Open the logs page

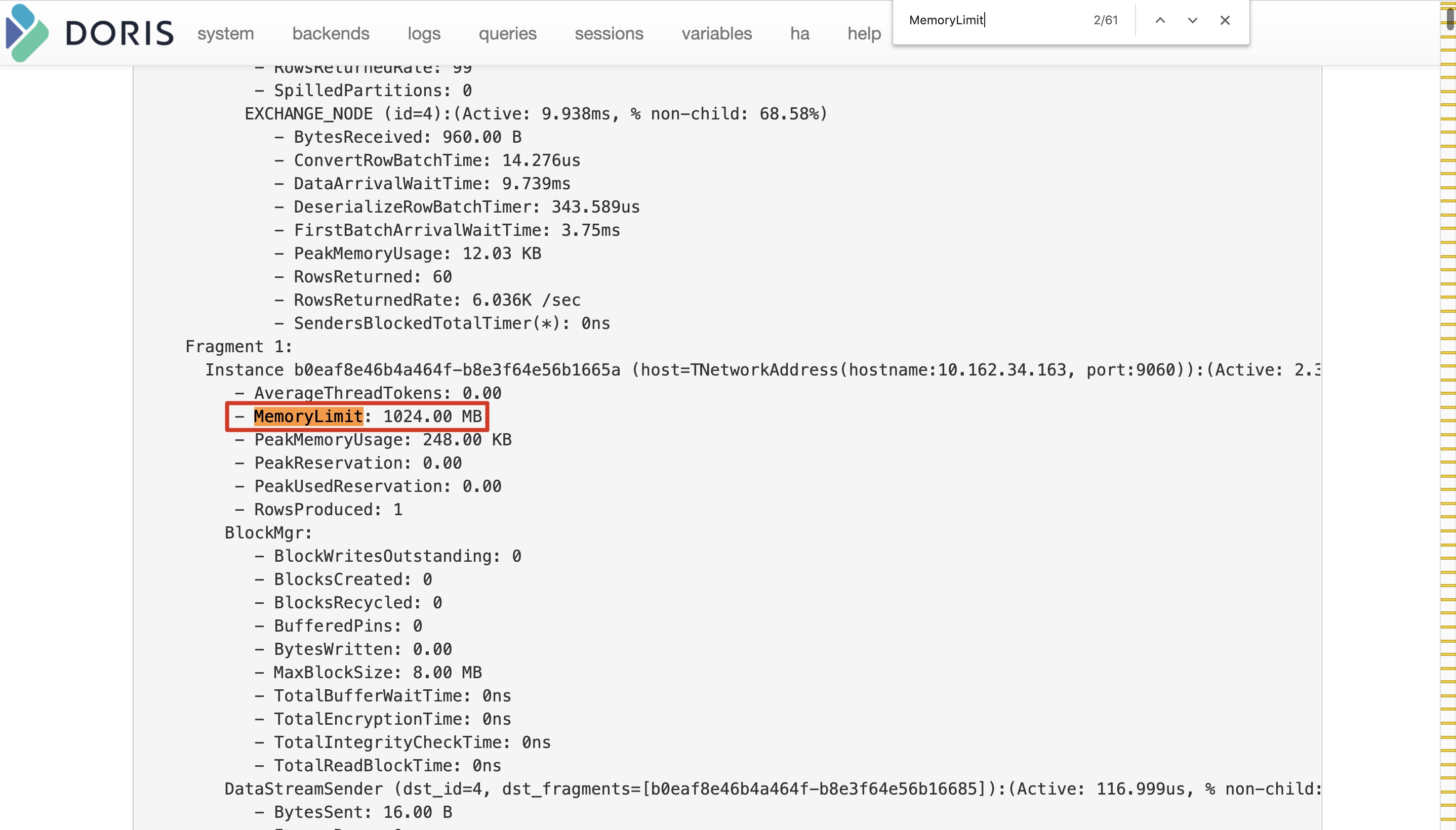[x=424, y=33]
